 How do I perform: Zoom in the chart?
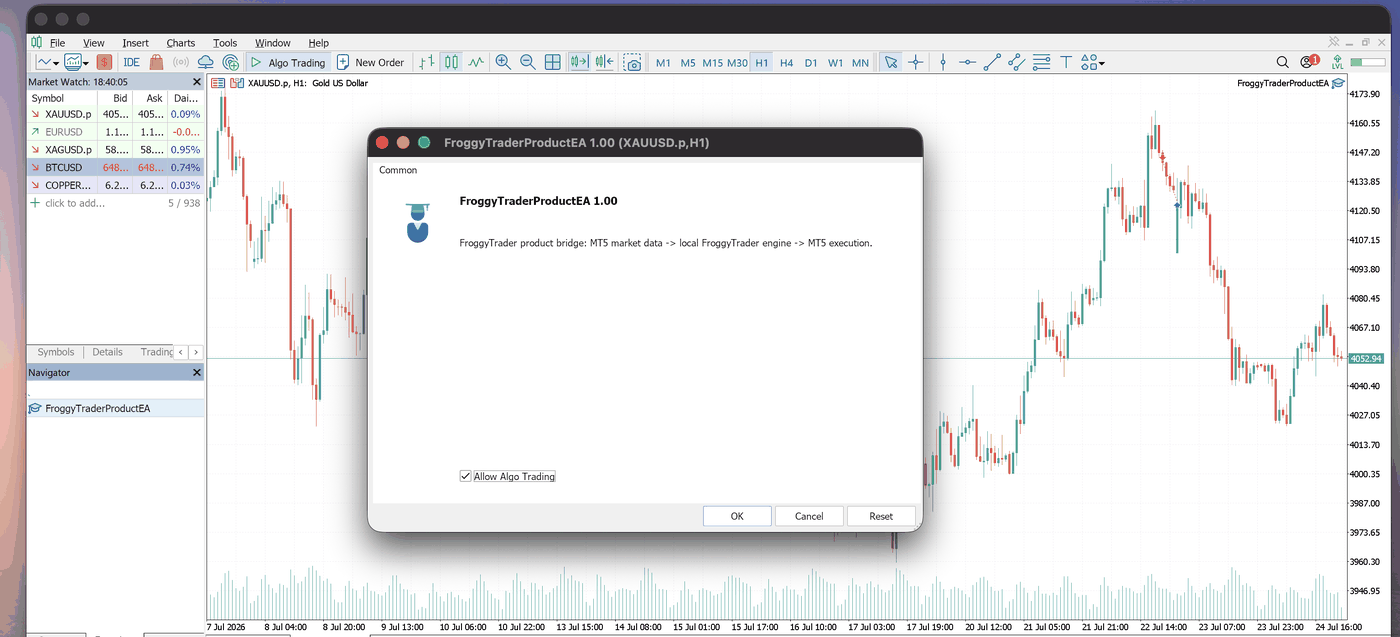pos(503,62)
